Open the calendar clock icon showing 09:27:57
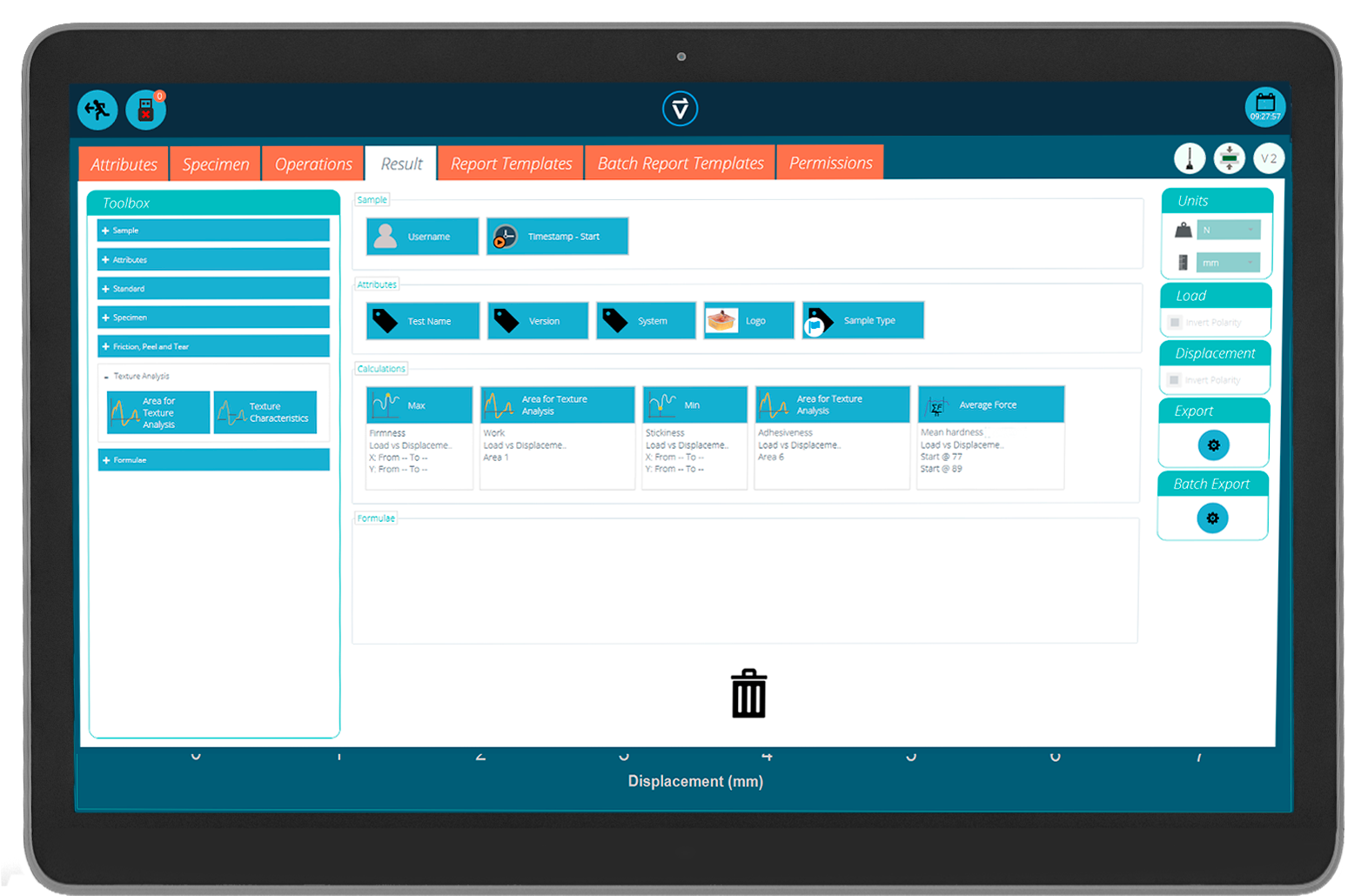 point(1265,107)
